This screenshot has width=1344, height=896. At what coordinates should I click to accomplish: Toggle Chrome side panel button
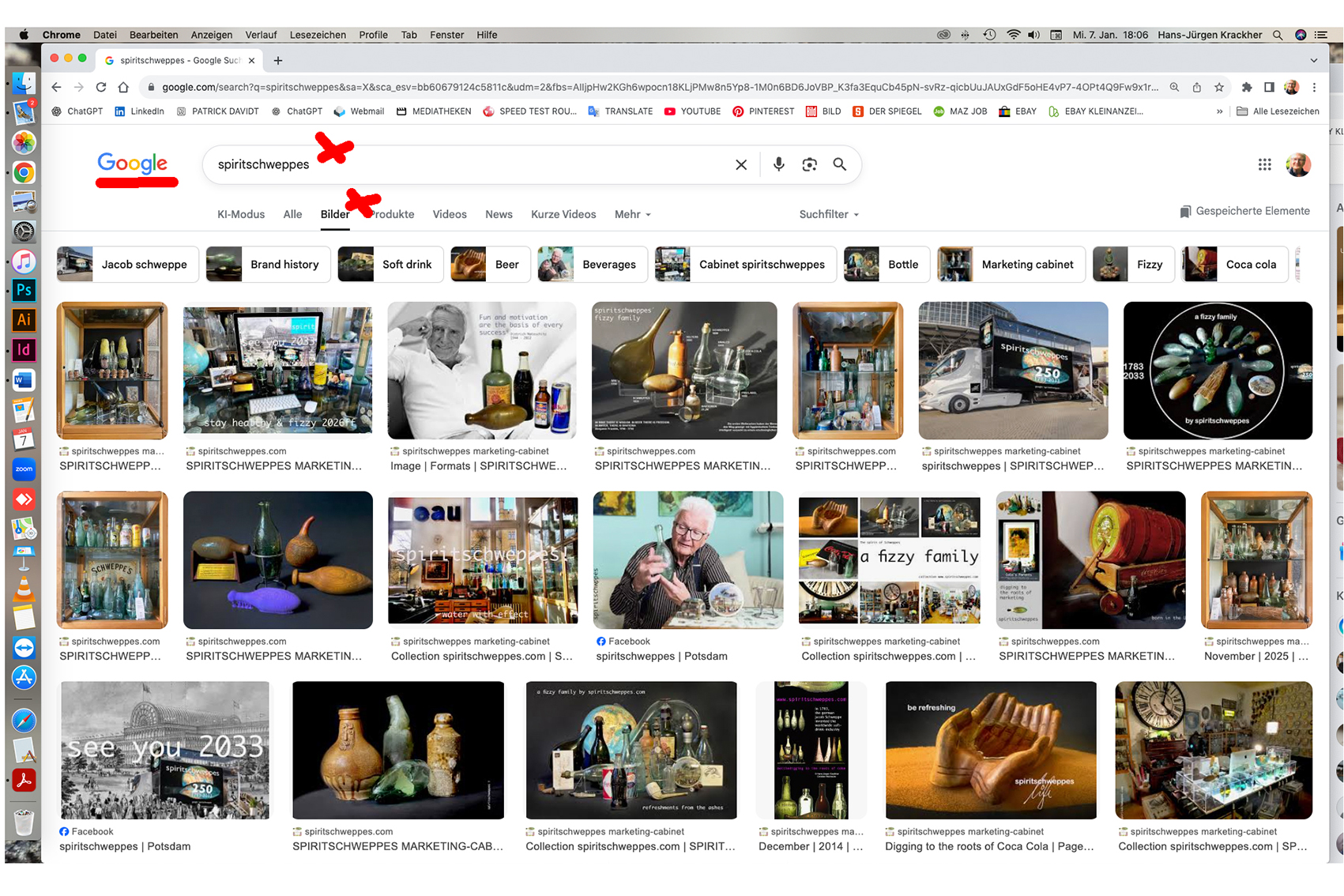1269,87
